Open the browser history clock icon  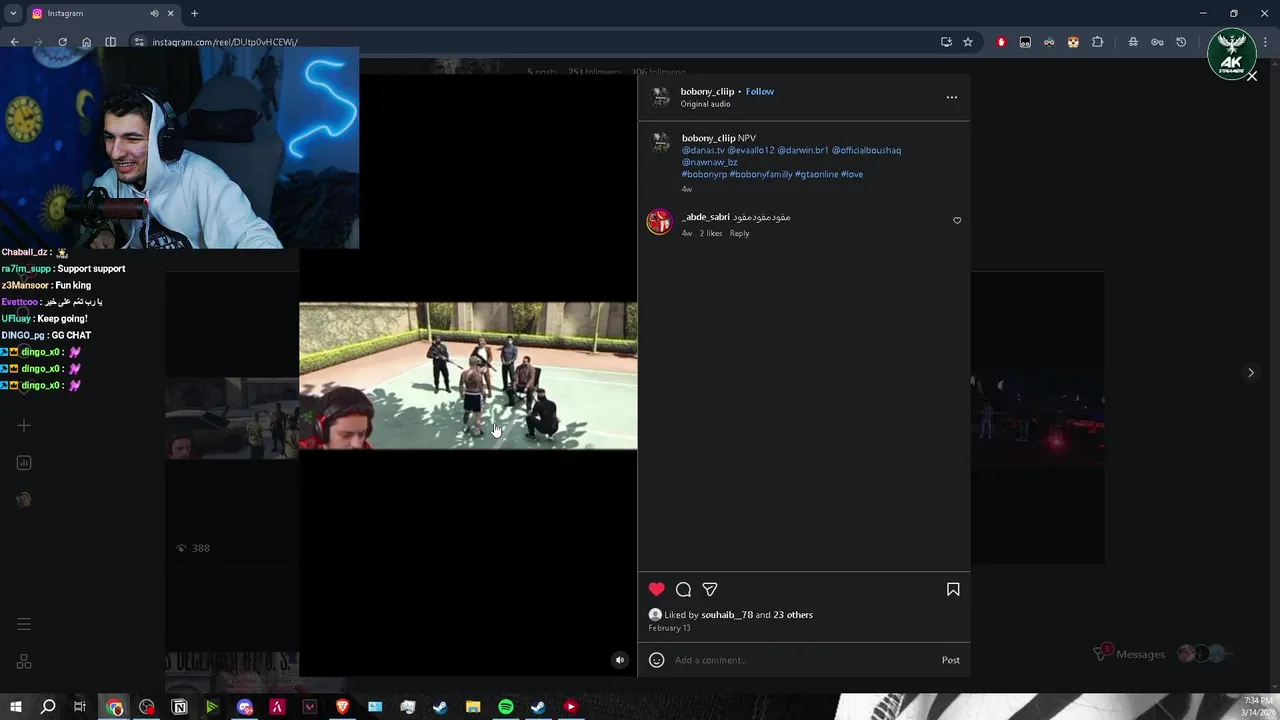tap(1181, 42)
